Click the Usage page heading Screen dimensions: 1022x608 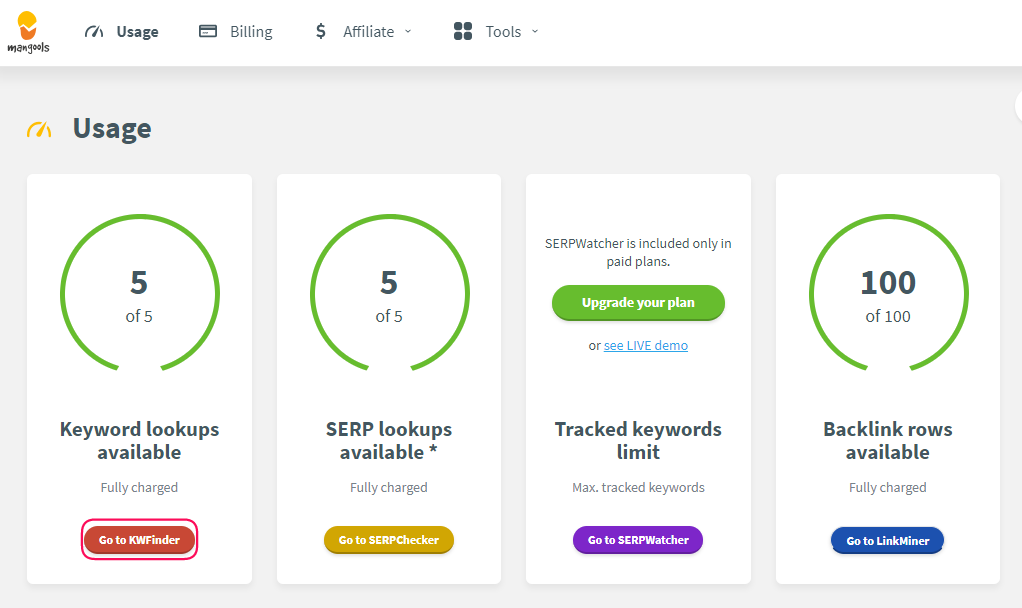tap(112, 129)
